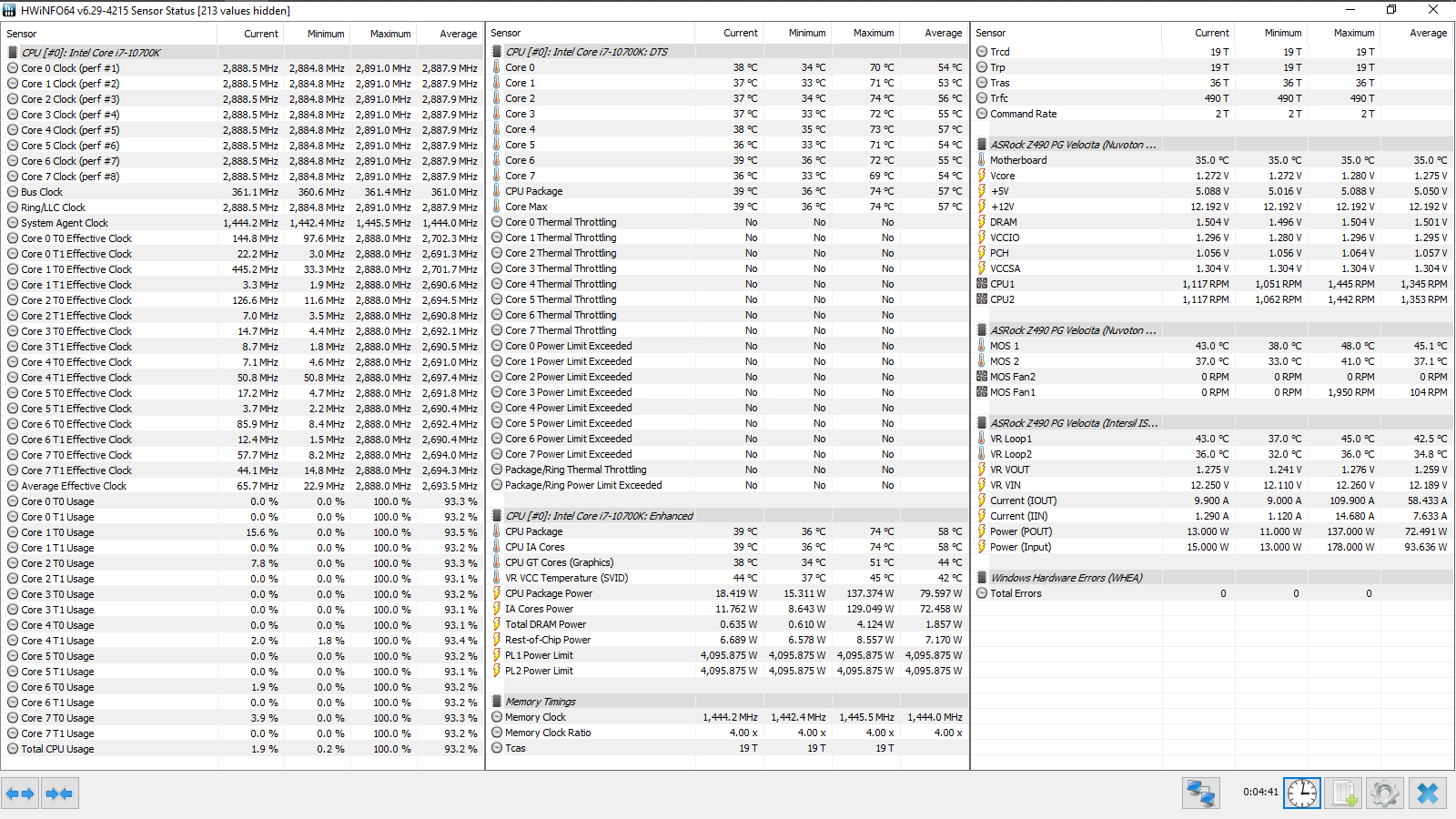The width and height of the screenshot is (1456, 819).
Task: Click the expand columns arrows button
Action: (x=20, y=794)
